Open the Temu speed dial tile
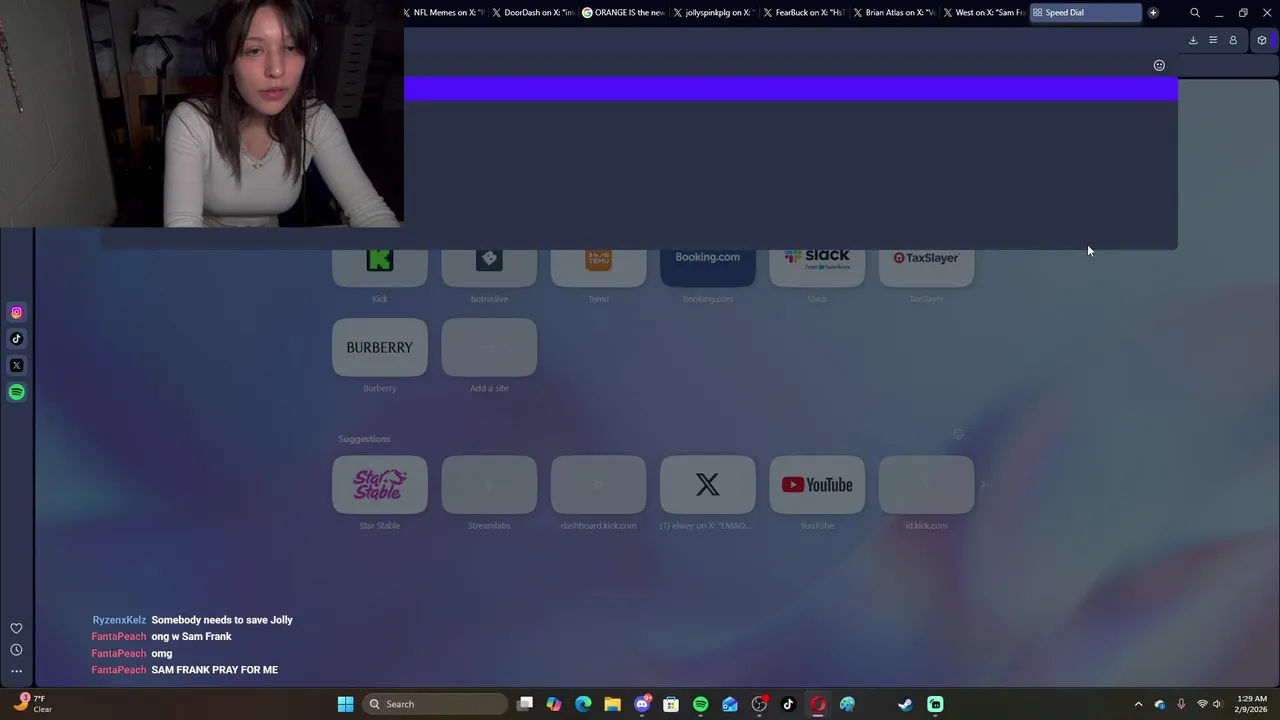 598,268
